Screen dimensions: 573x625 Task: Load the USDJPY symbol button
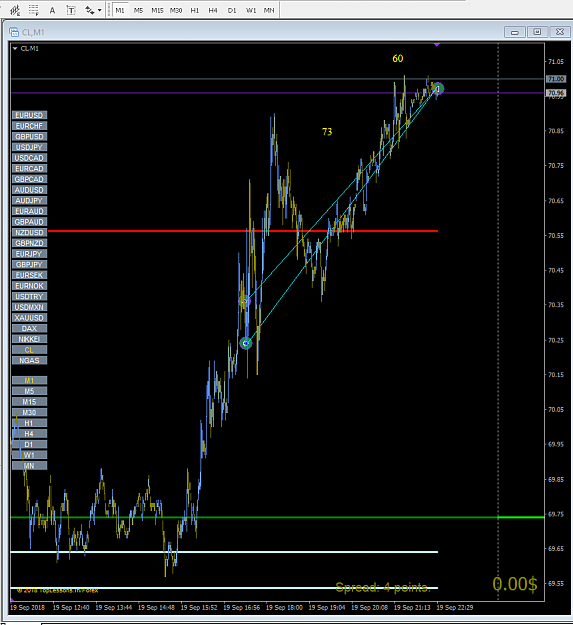point(29,147)
